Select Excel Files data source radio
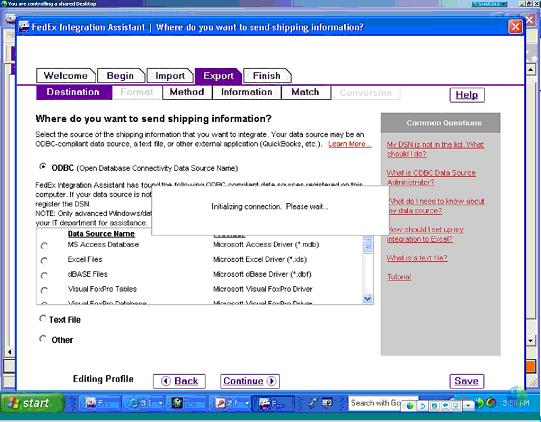541x422 pixels. pos(44,261)
